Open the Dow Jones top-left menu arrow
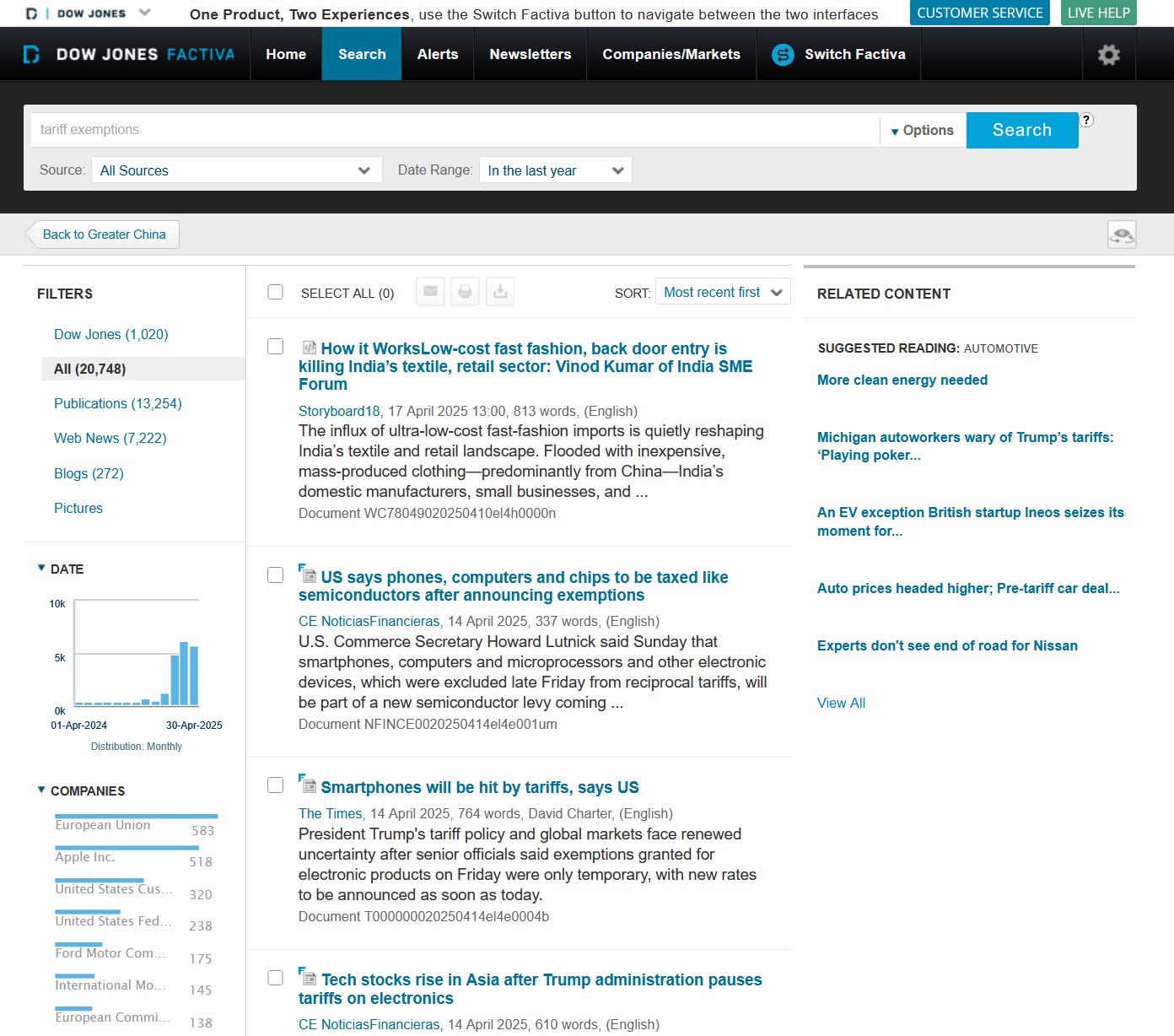The image size is (1174, 1036). click(x=144, y=13)
